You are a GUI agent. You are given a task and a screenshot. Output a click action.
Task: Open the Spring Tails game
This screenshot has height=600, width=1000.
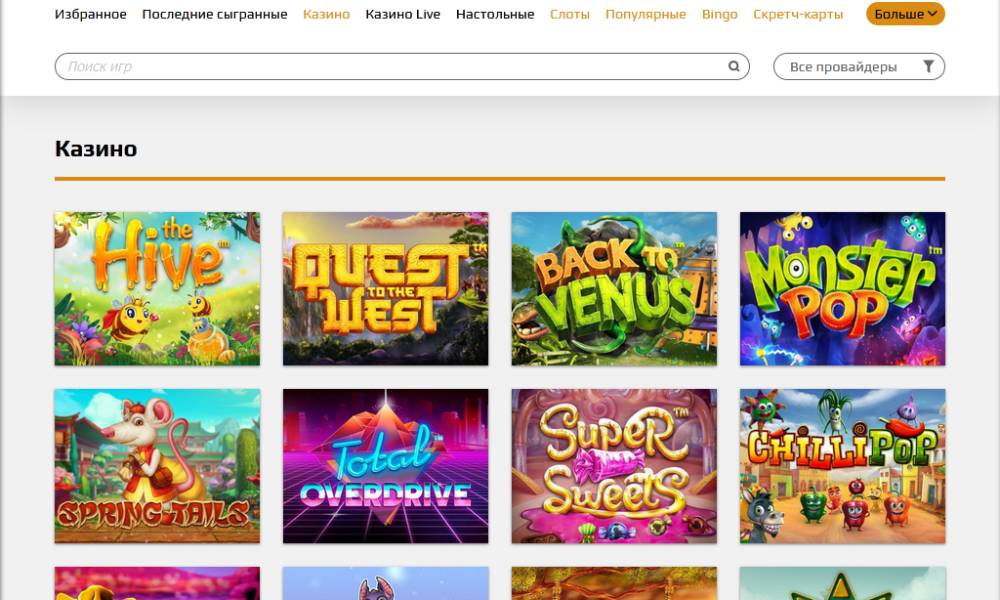[x=158, y=466]
